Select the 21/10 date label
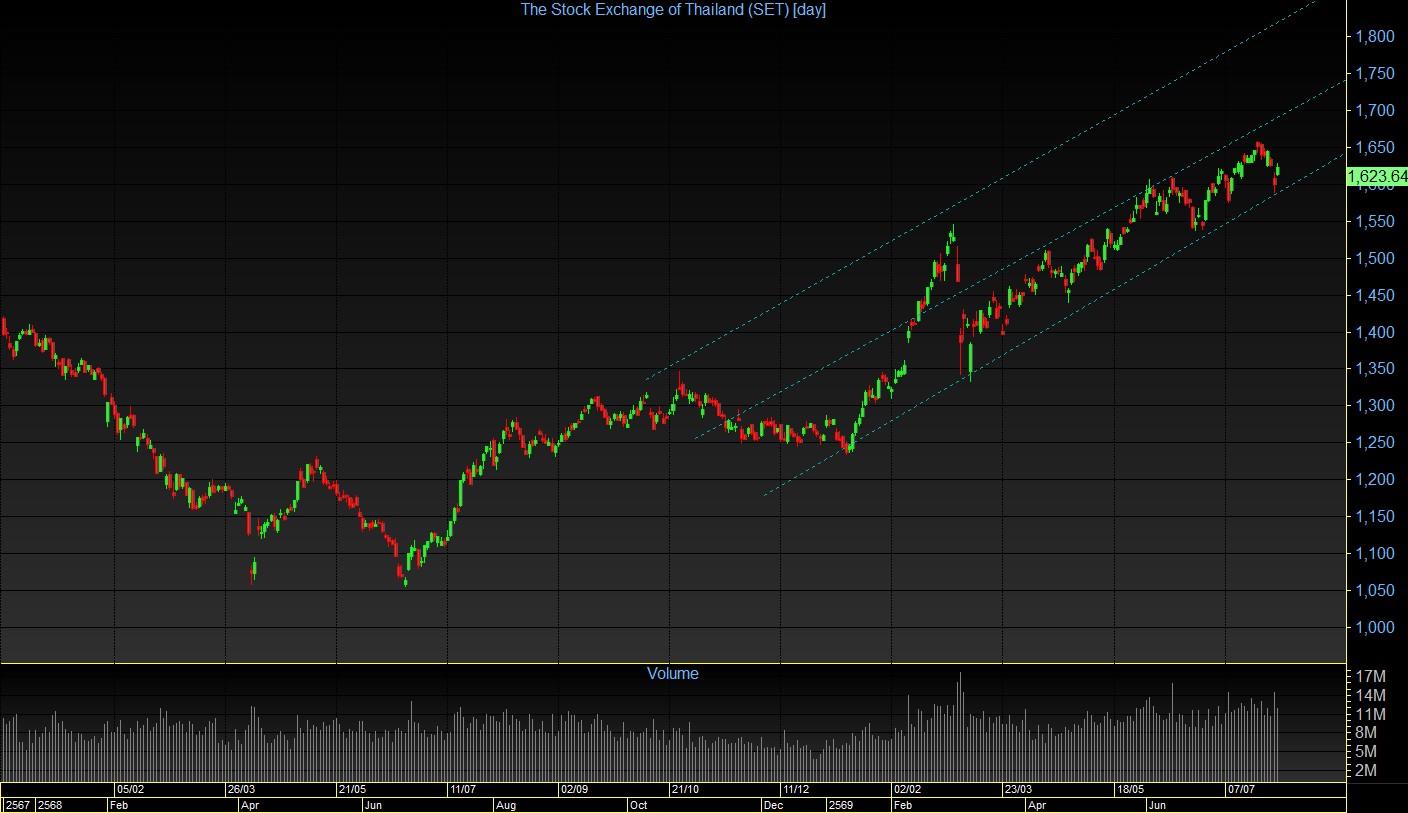 pos(686,790)
